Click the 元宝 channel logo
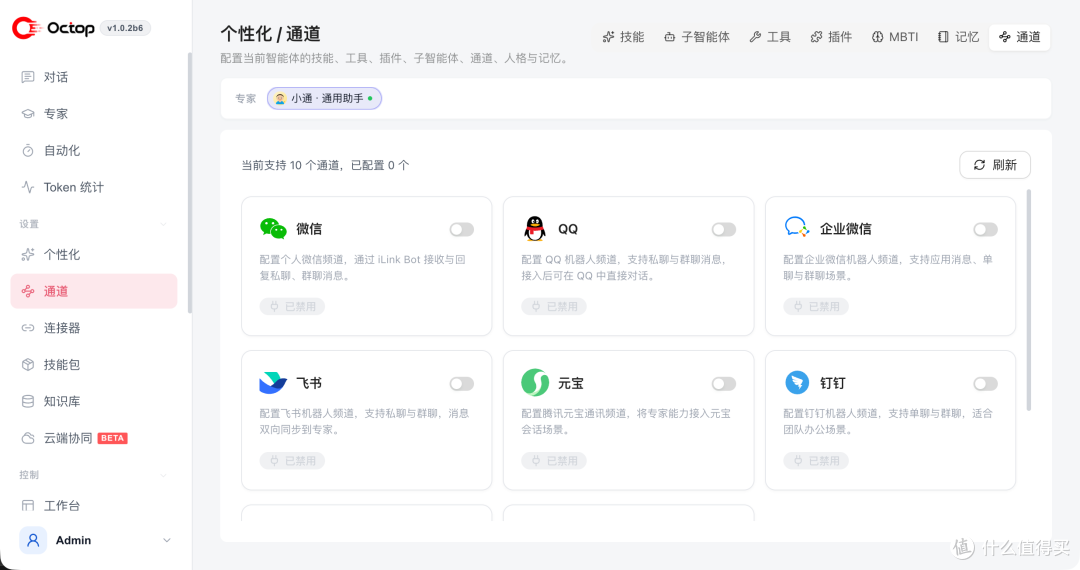Viewport: 1080px width, 570px height. [534, 382]
